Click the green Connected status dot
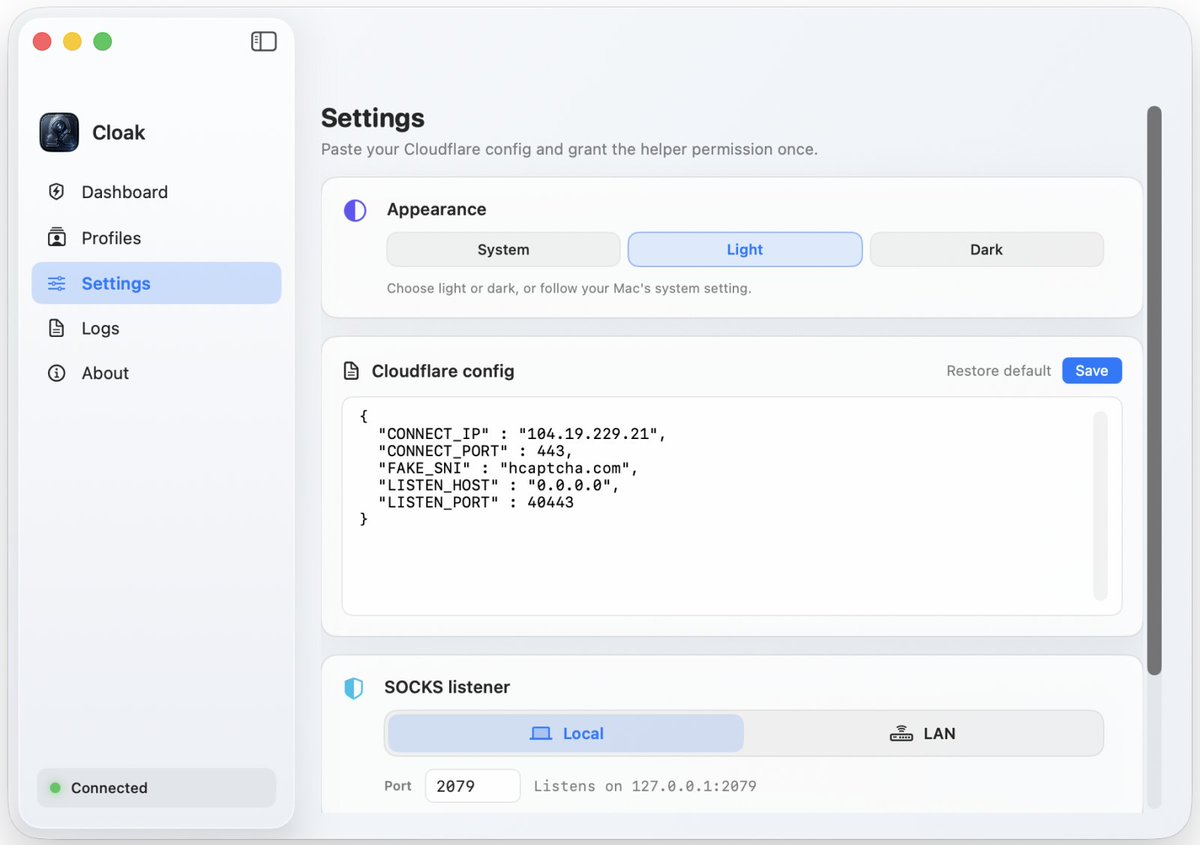This screenshot has height=845, width=1200. click(x=55, y=788)
